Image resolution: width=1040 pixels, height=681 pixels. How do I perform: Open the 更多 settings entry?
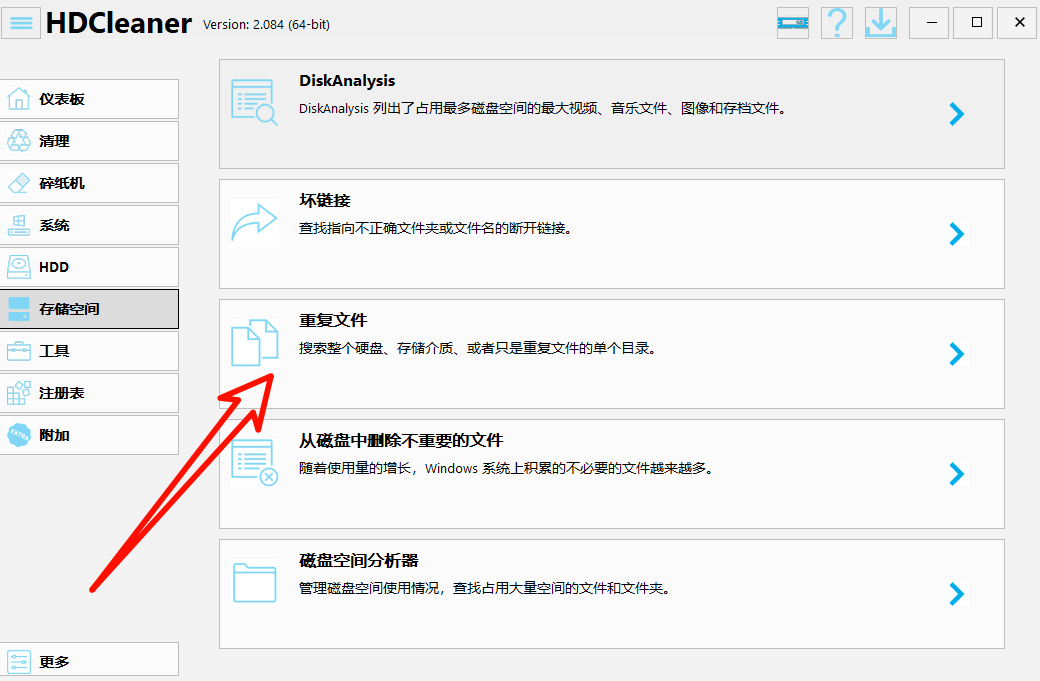tap(89, 661)
